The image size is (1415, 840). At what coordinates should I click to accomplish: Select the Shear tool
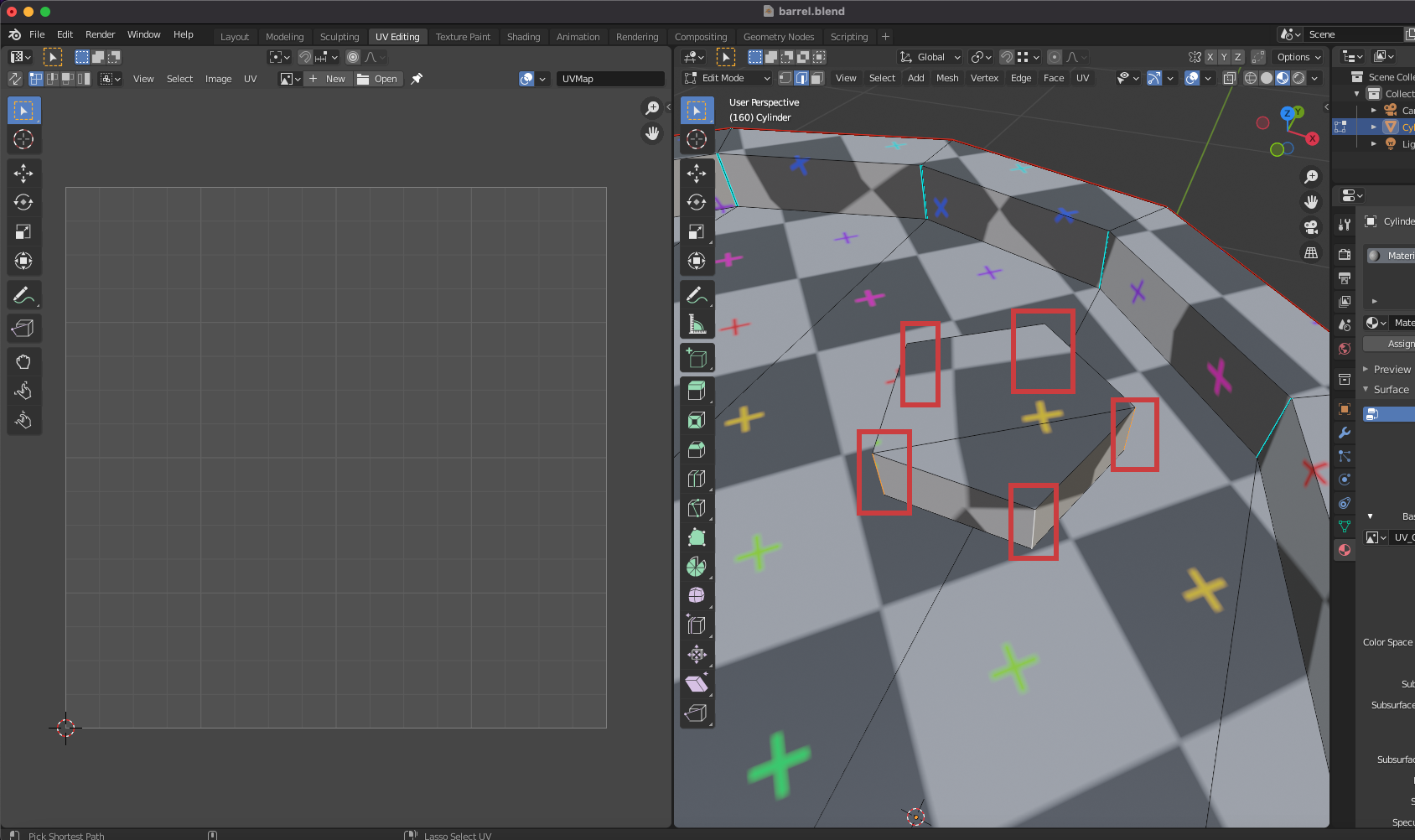tap(697, 684)
